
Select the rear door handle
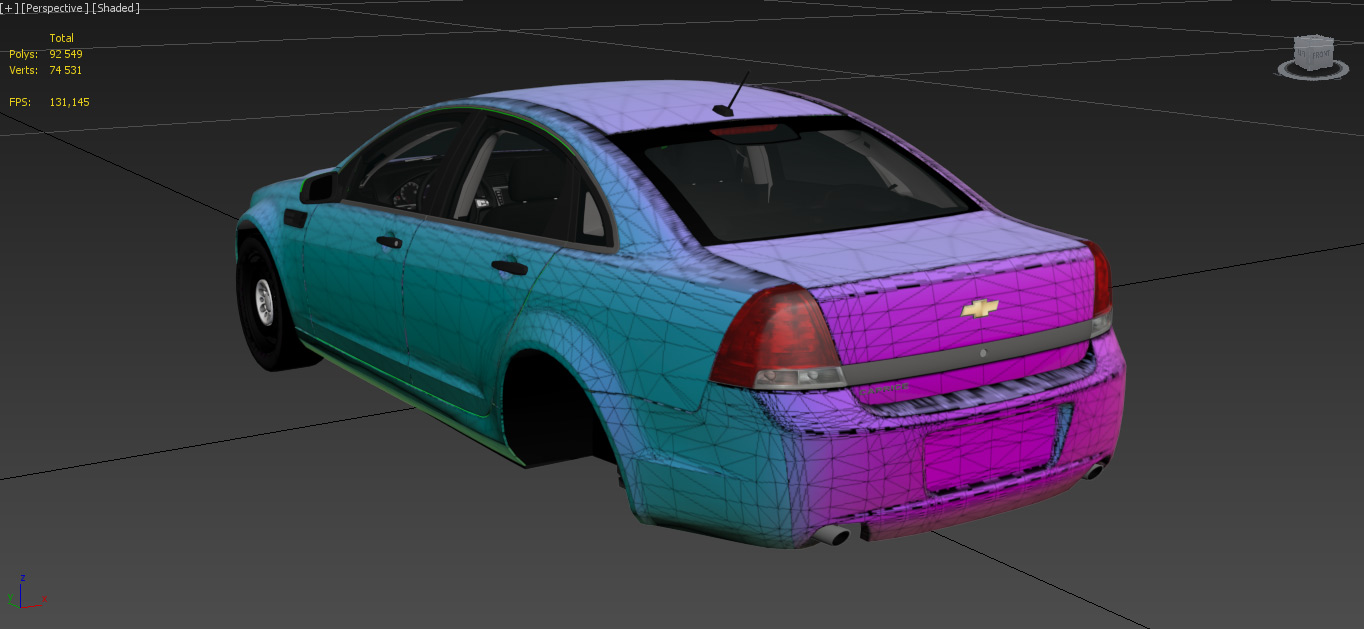509,266
